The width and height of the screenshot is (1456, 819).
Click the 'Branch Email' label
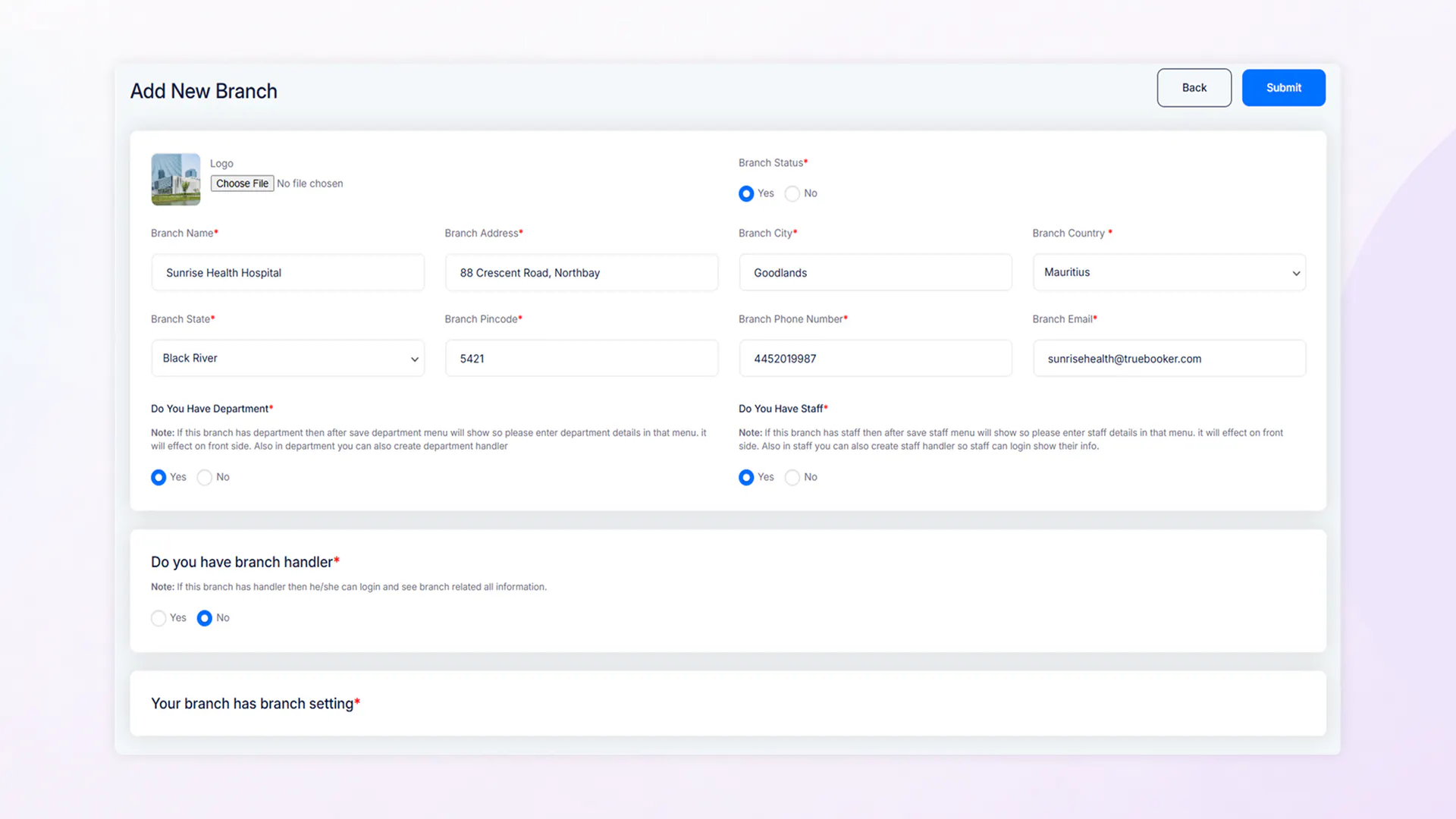pyautogui.click(x=1065, y=319)
